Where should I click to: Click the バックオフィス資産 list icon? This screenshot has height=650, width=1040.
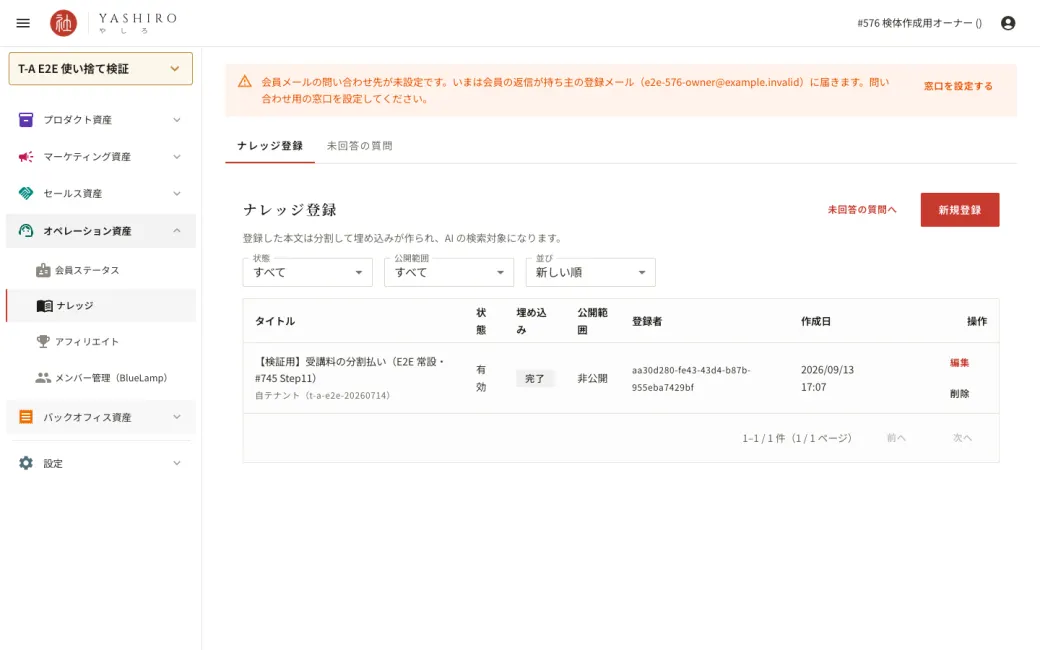[26, 417]
